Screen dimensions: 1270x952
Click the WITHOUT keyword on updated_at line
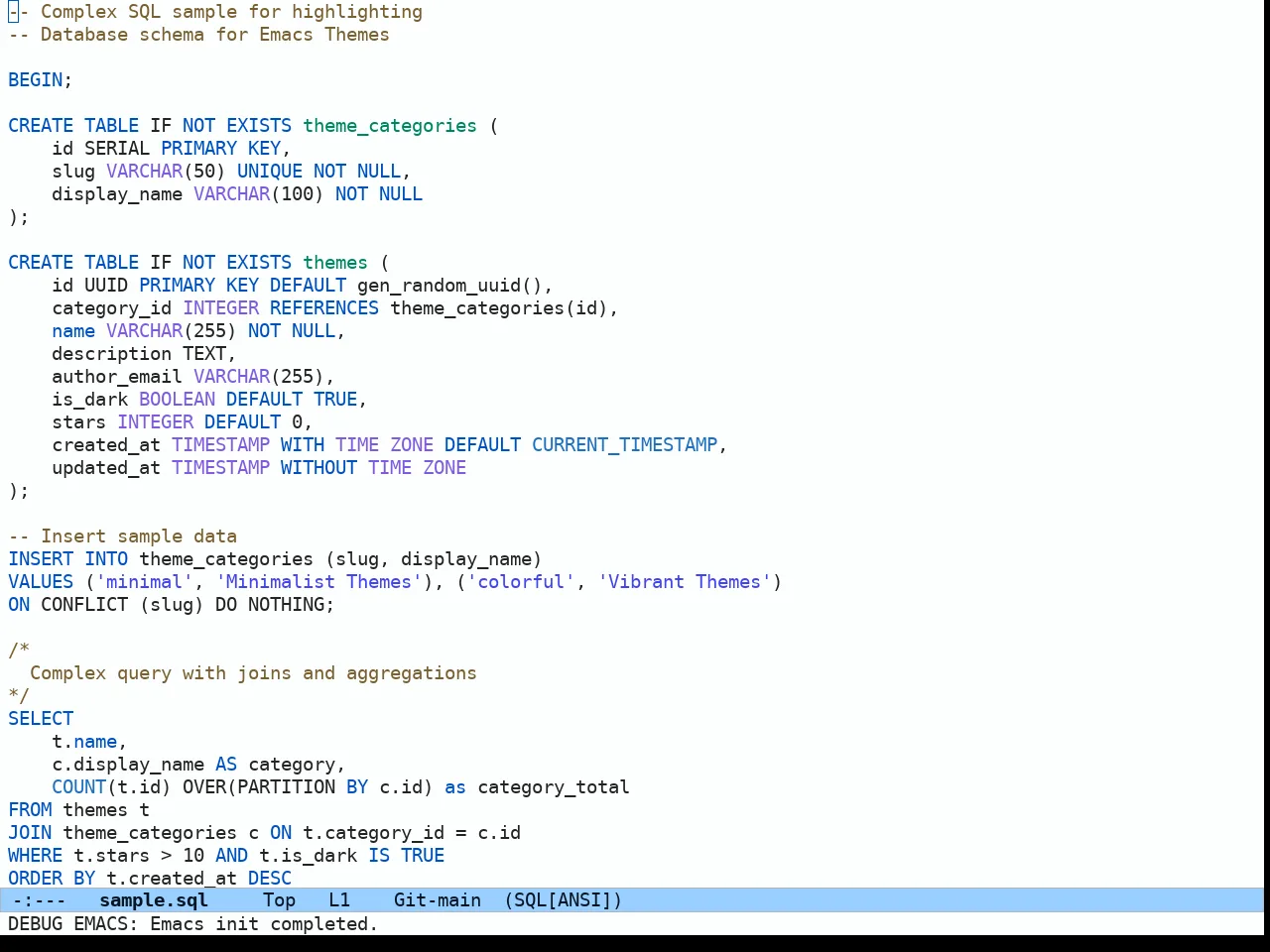(318, 468)
